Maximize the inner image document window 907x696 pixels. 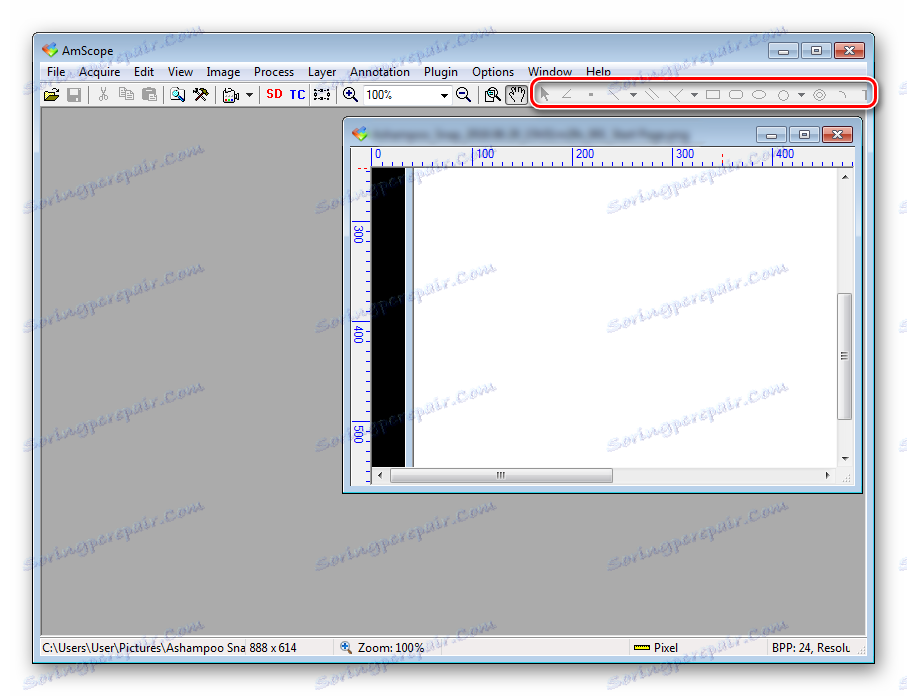pos(804,135)
